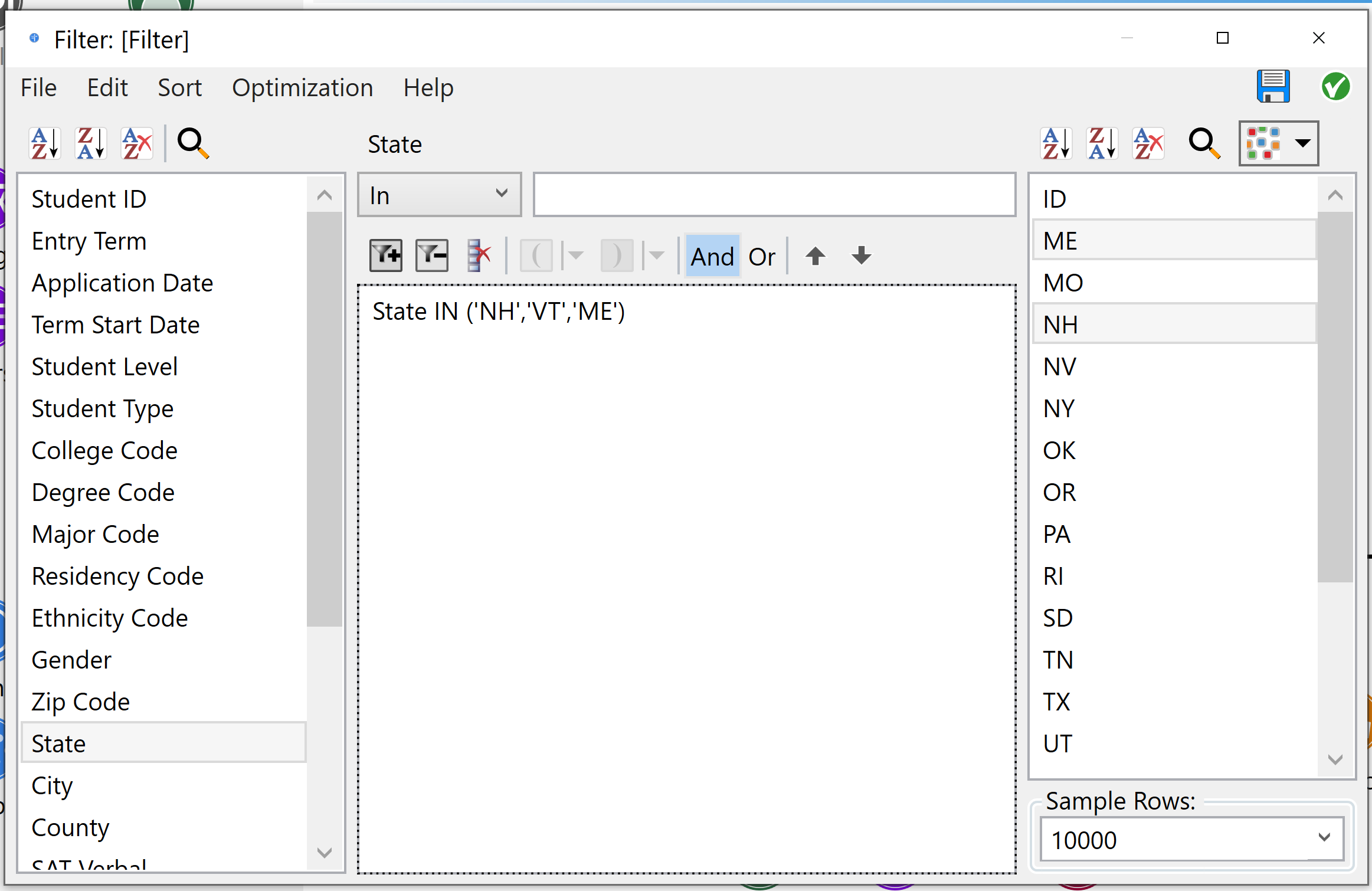Toggle the And logical operator

tap(712, 257)
